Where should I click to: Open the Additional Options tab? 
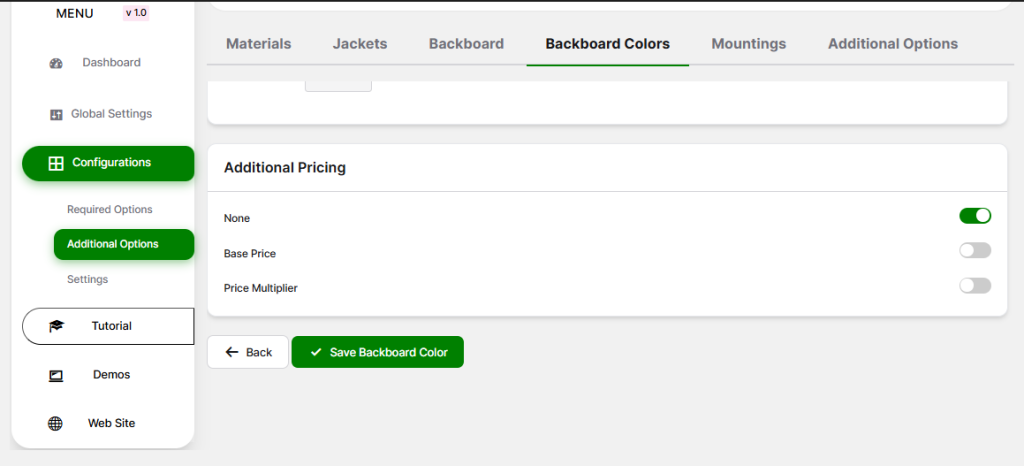[x=892, y=44]
